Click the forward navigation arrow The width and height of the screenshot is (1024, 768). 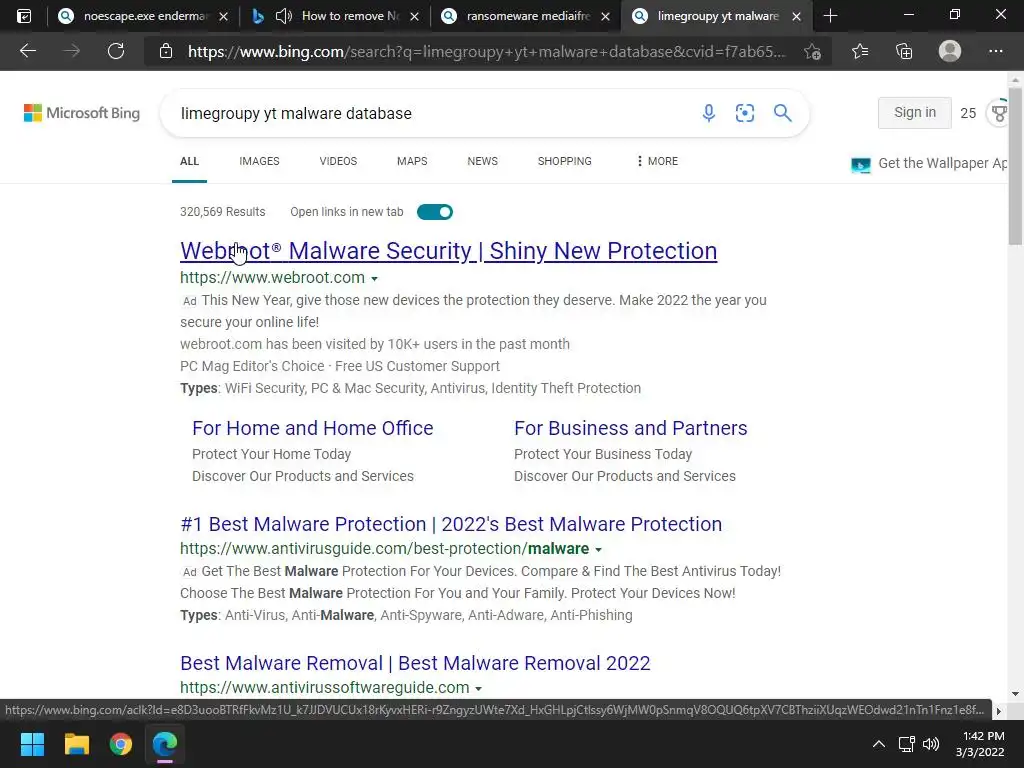[72, 51]
